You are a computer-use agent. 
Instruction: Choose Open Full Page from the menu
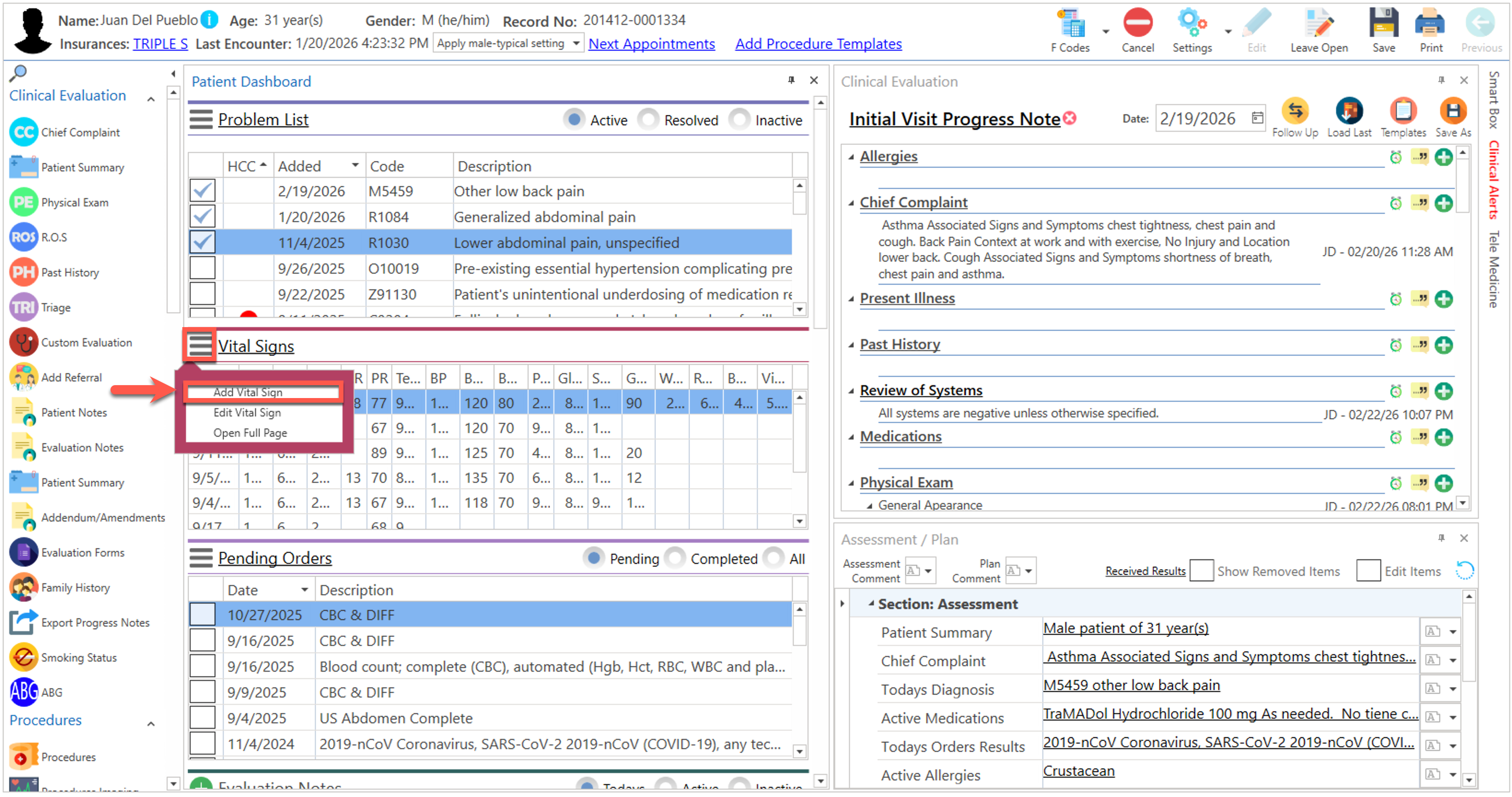click(x=250, y=433)
